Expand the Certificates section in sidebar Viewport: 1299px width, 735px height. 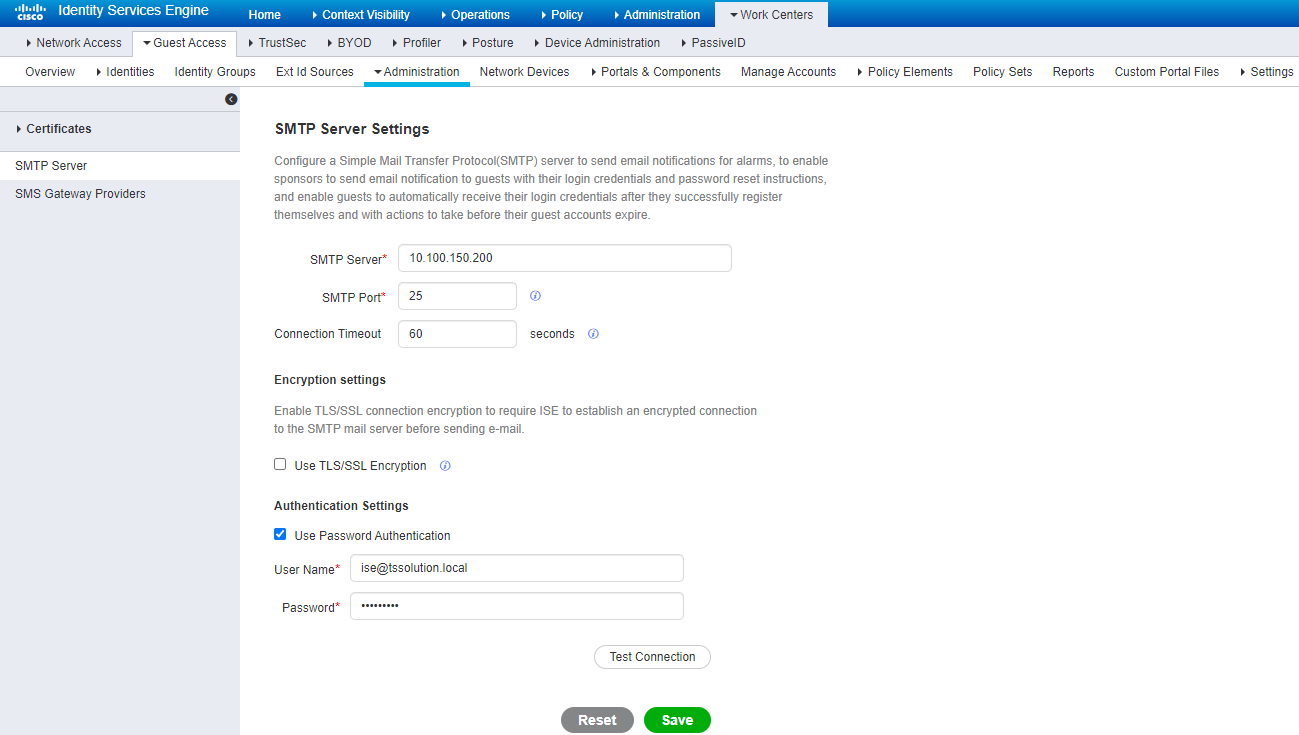point(53,129)
